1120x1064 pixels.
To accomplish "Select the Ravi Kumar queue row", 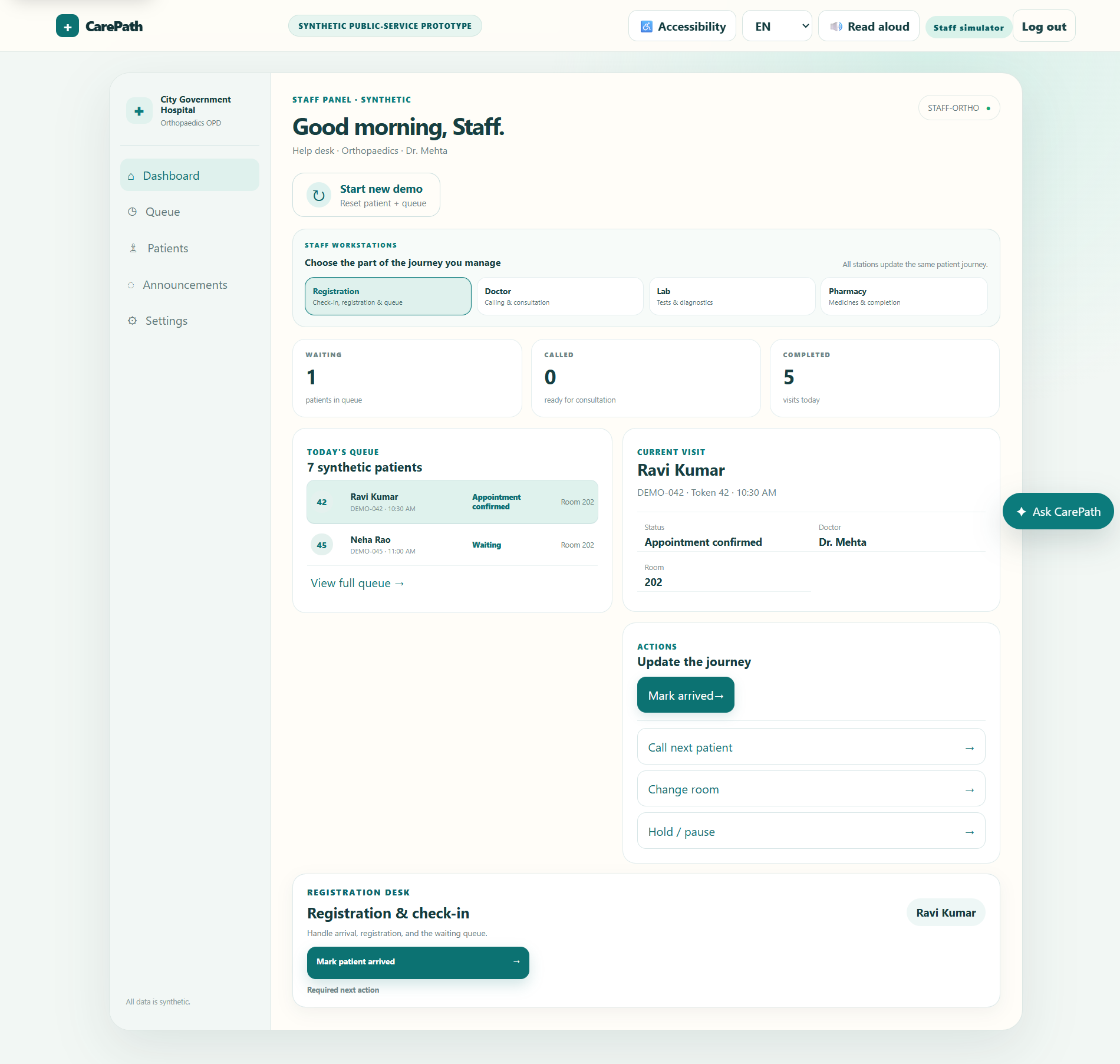I will tap(452, 502).
